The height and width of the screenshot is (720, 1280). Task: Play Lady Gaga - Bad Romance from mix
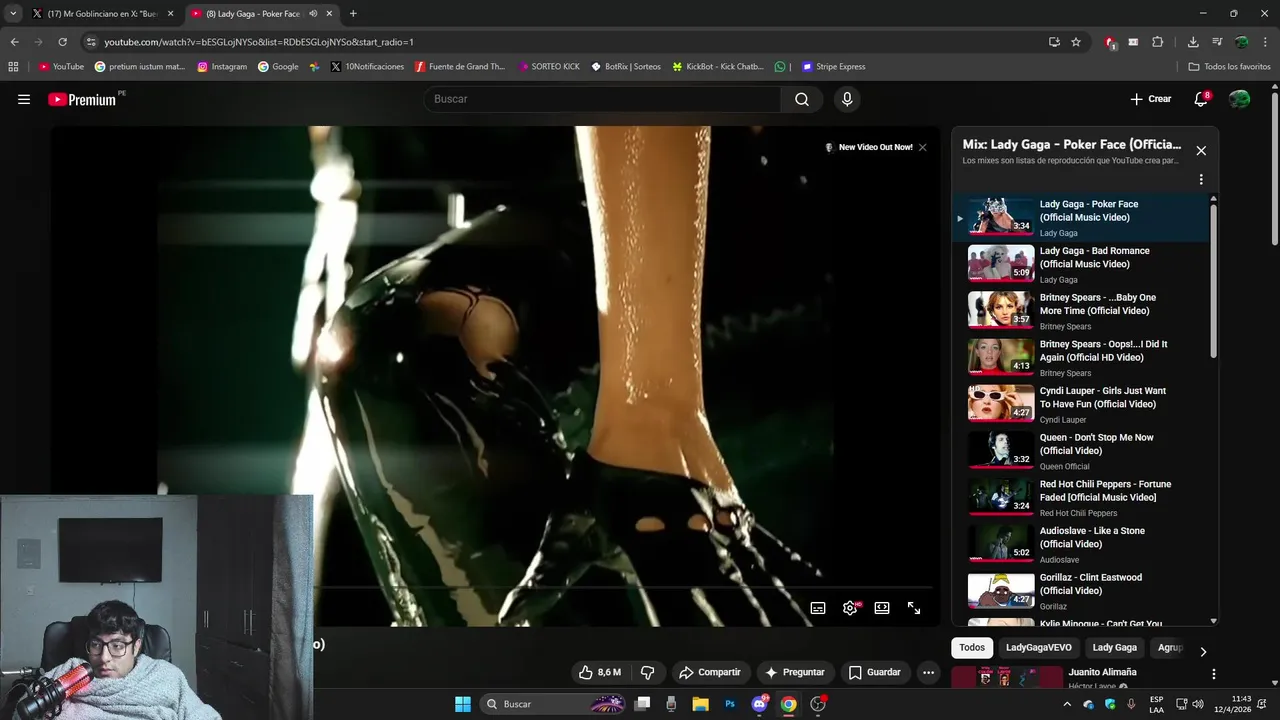click(x=1080, y=265)
